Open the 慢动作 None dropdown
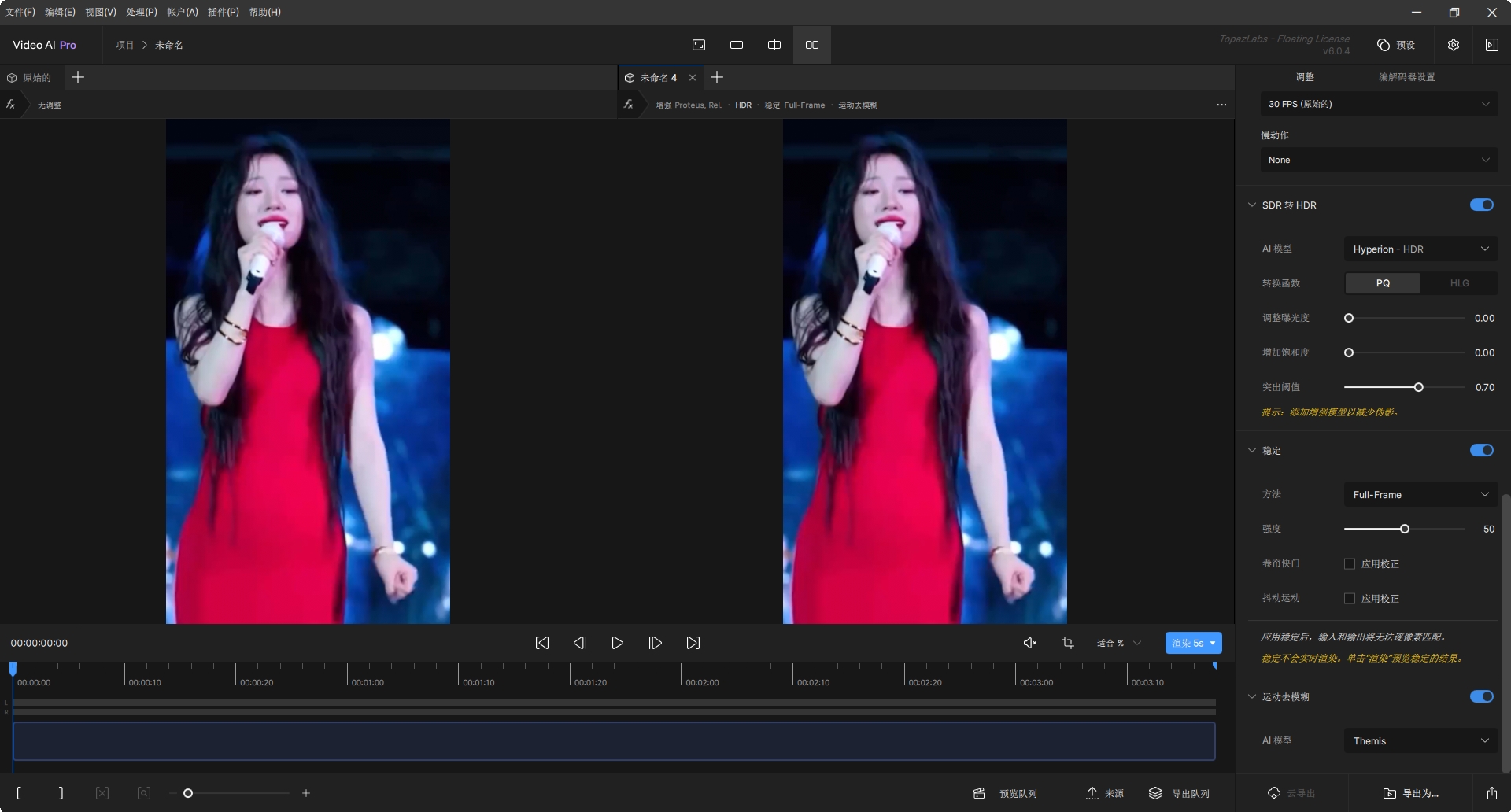The width and height of the screenshot is (1511, 812). (1379, 160)
